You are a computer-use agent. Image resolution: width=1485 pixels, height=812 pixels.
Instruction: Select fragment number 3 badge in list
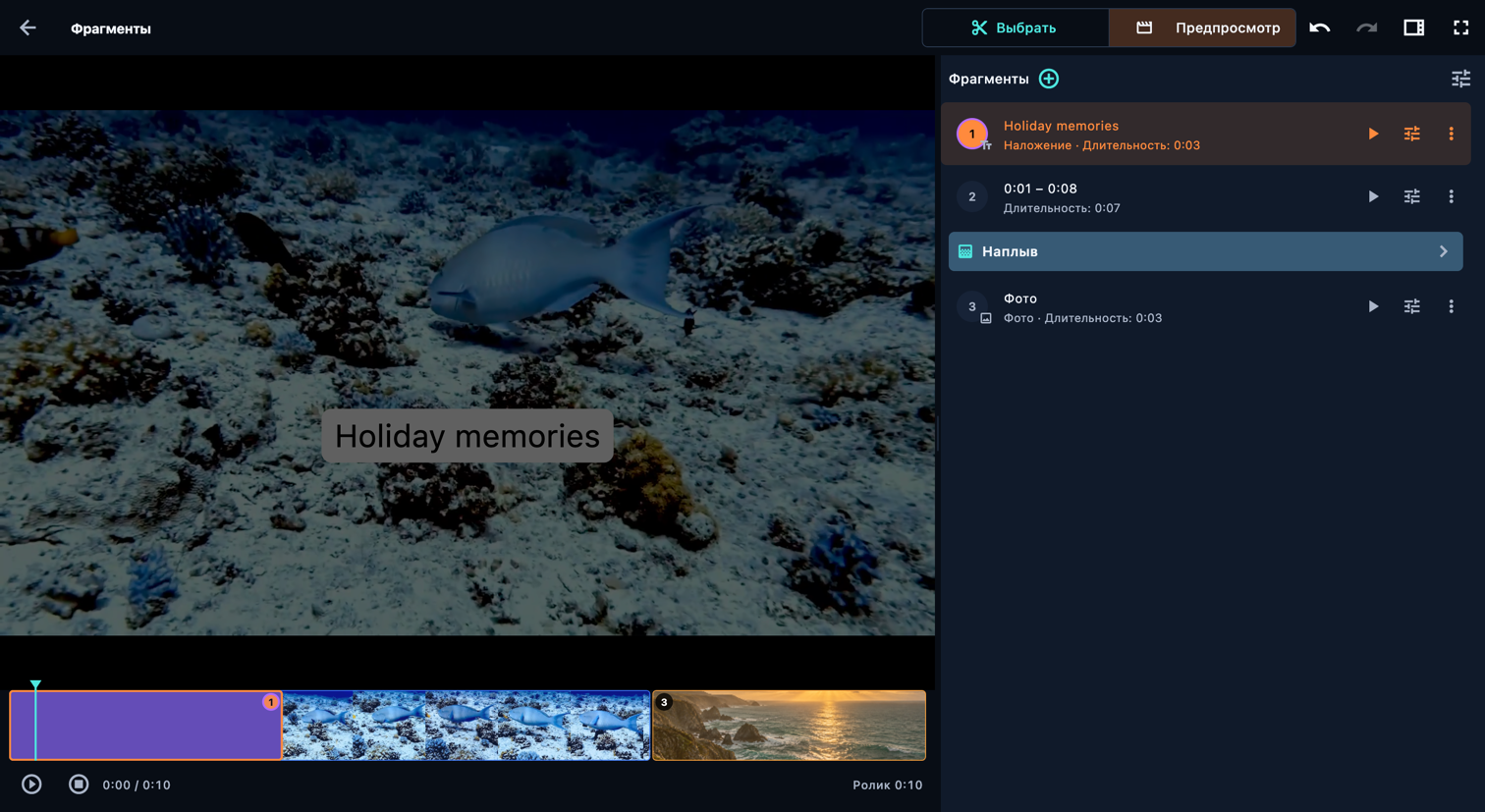(972, 306)
